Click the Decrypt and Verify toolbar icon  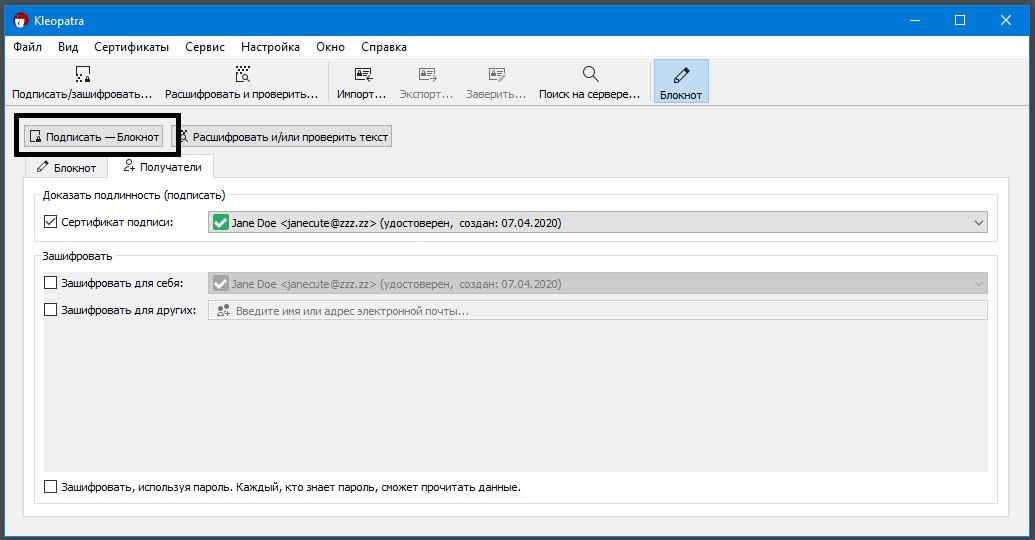point(241,75)
